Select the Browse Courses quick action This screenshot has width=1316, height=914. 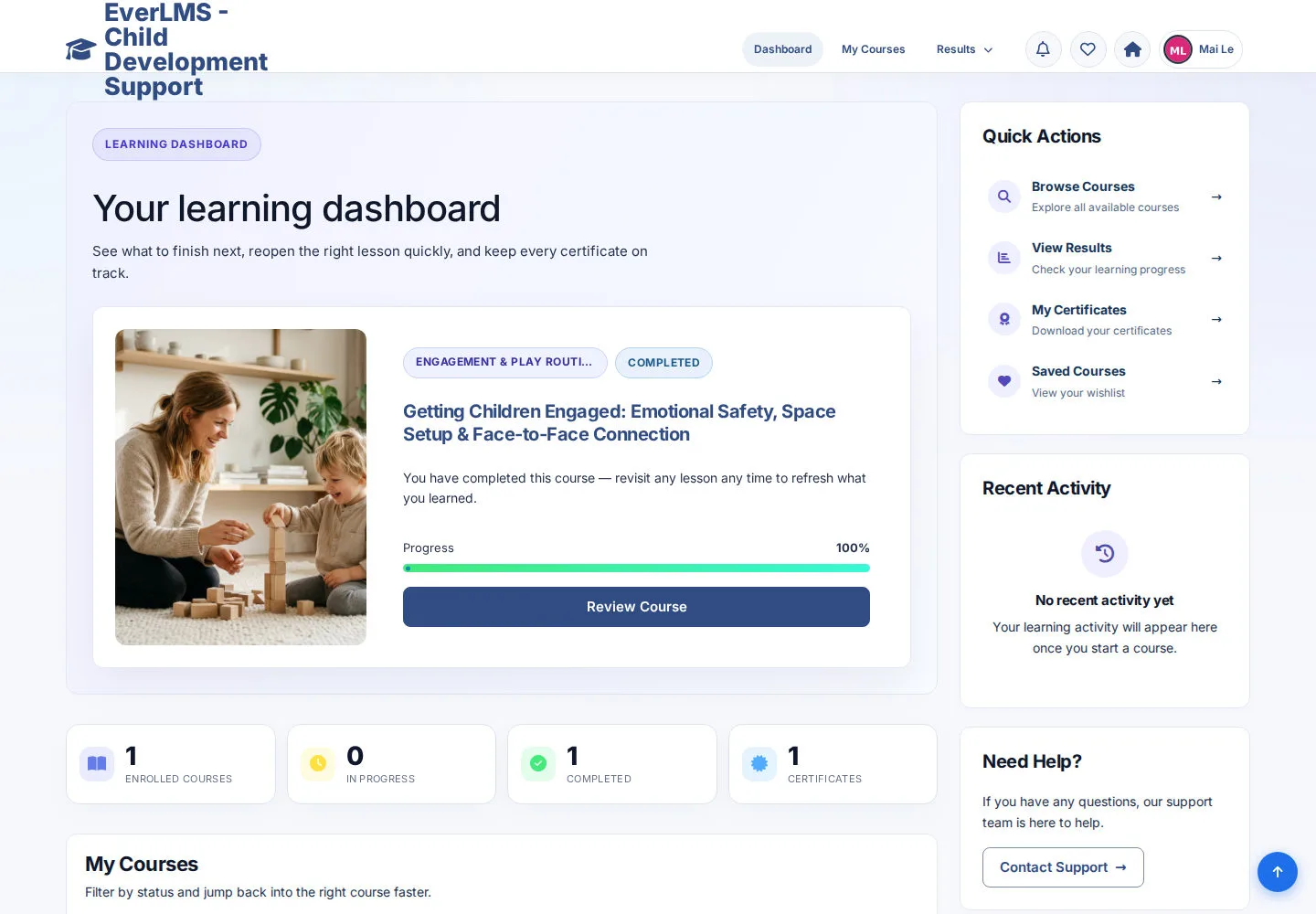point(1105,197)
